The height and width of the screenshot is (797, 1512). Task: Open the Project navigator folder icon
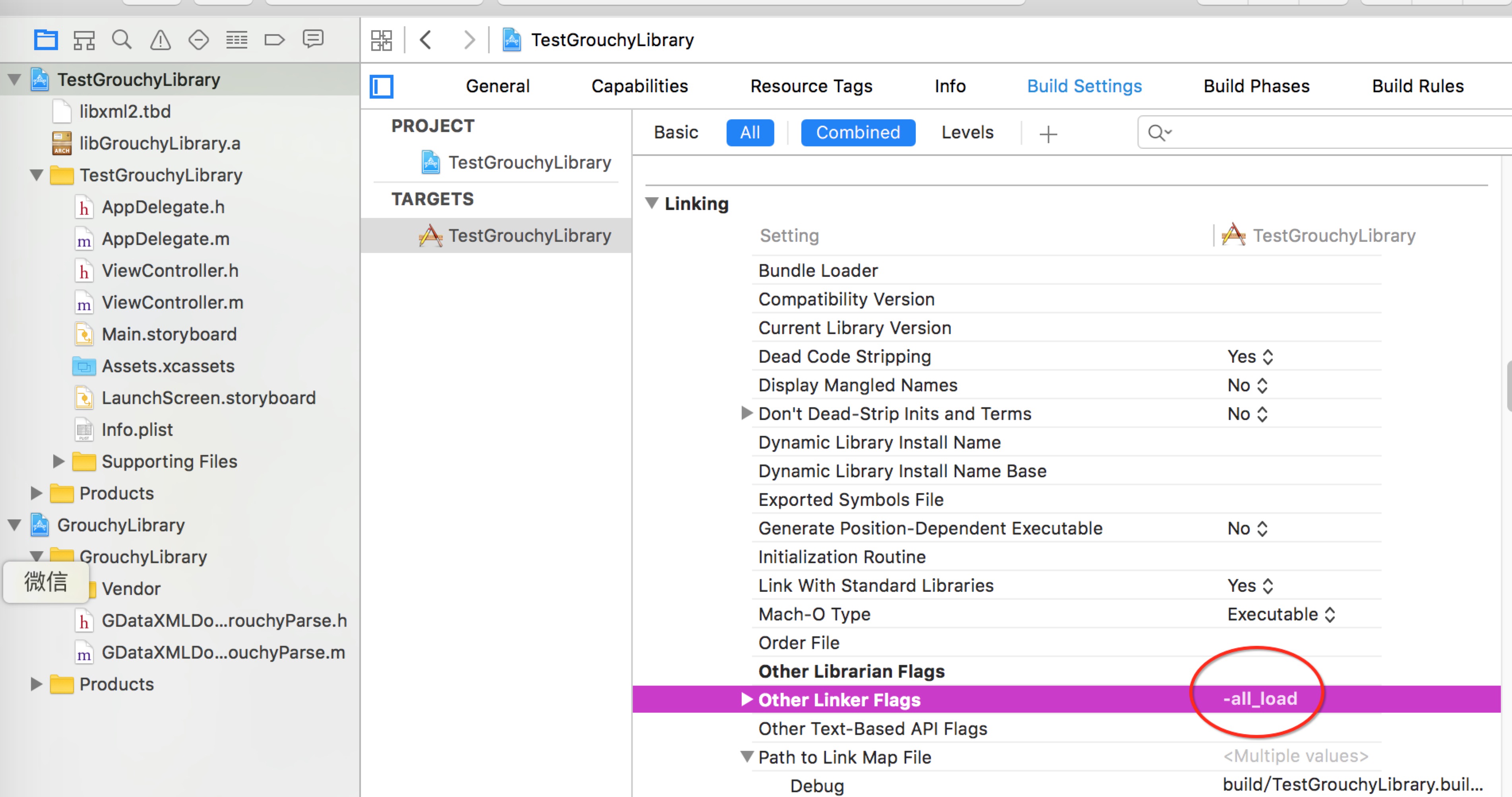coord(46,40)
